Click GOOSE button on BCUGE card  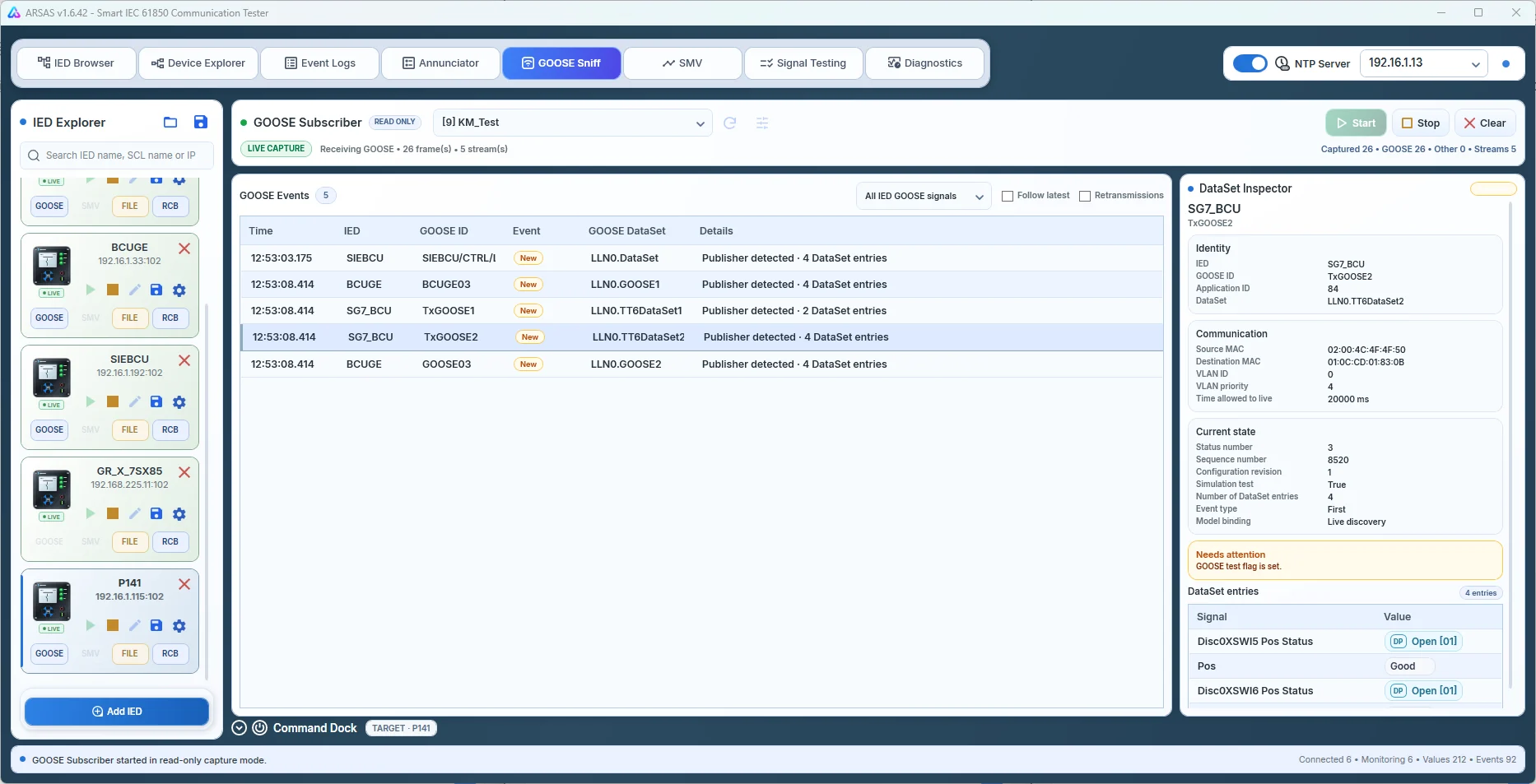coord(49,318)
